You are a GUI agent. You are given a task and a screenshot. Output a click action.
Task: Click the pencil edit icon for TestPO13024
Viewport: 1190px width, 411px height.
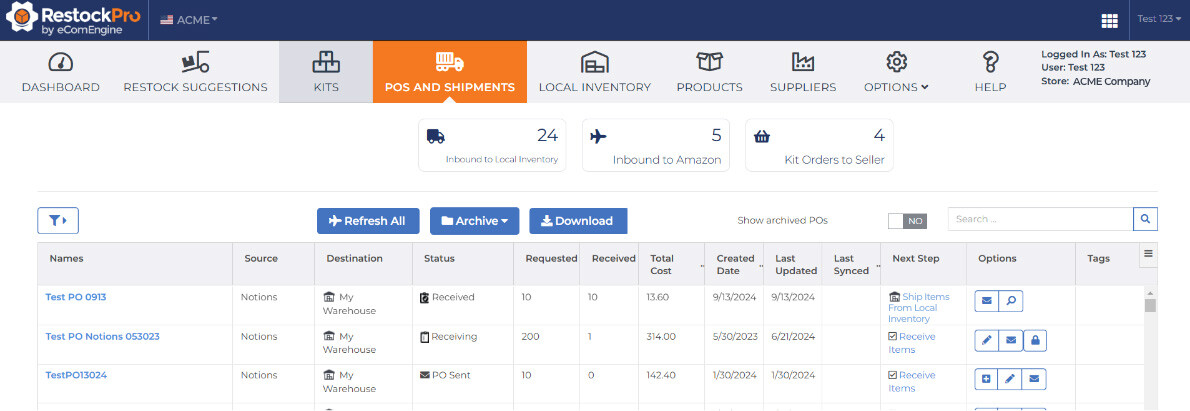(1010, 379)
